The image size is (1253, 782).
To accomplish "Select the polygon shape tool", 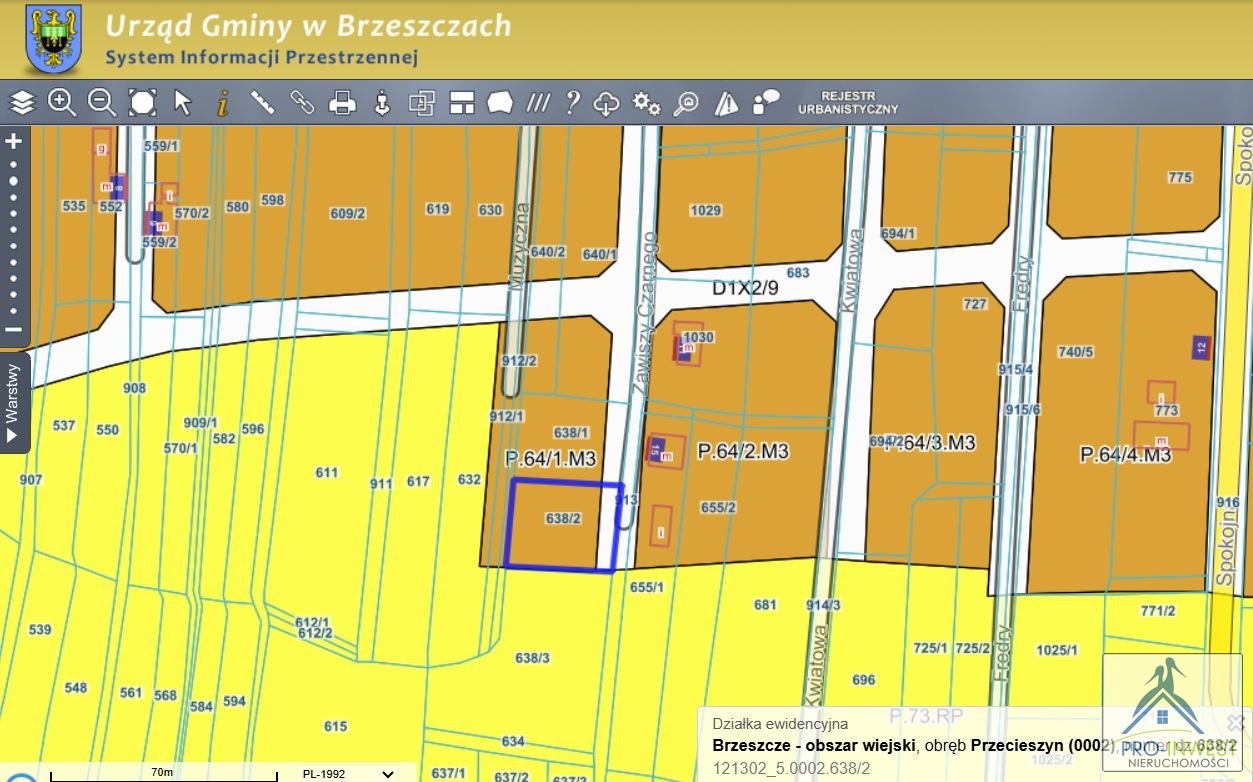I will (x=500, y=102).
